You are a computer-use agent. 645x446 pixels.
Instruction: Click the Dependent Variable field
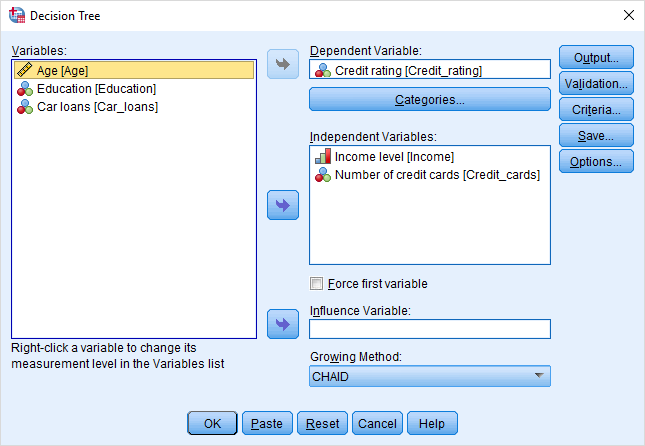(x=430, y=70)
